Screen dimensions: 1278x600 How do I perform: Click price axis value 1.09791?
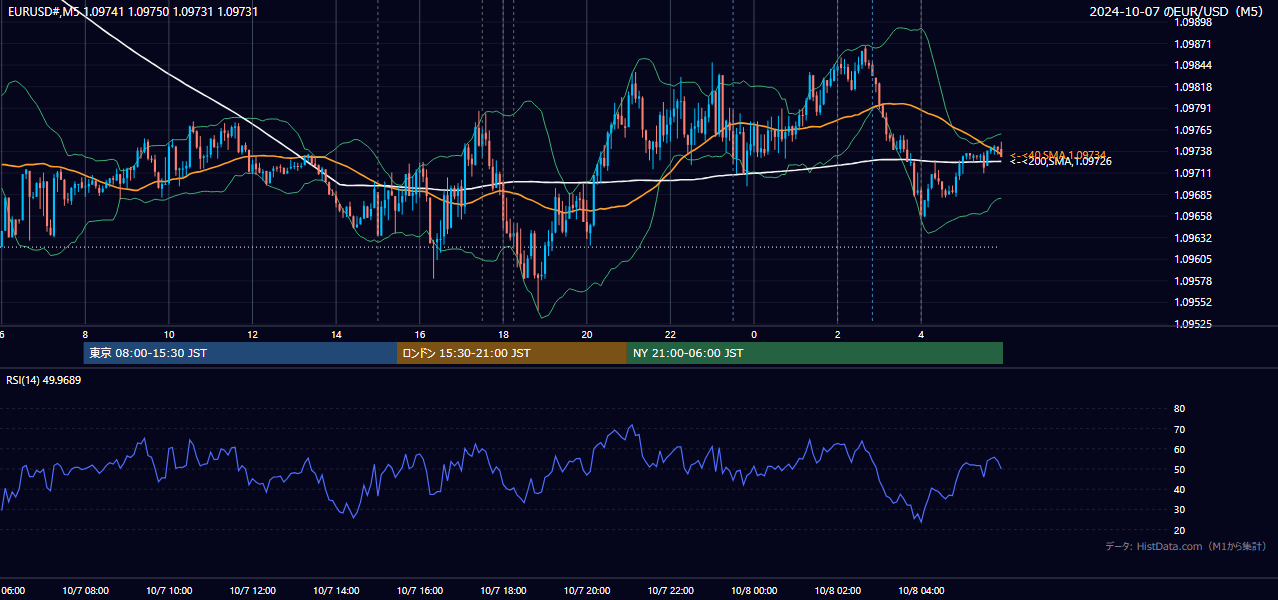1193,108
